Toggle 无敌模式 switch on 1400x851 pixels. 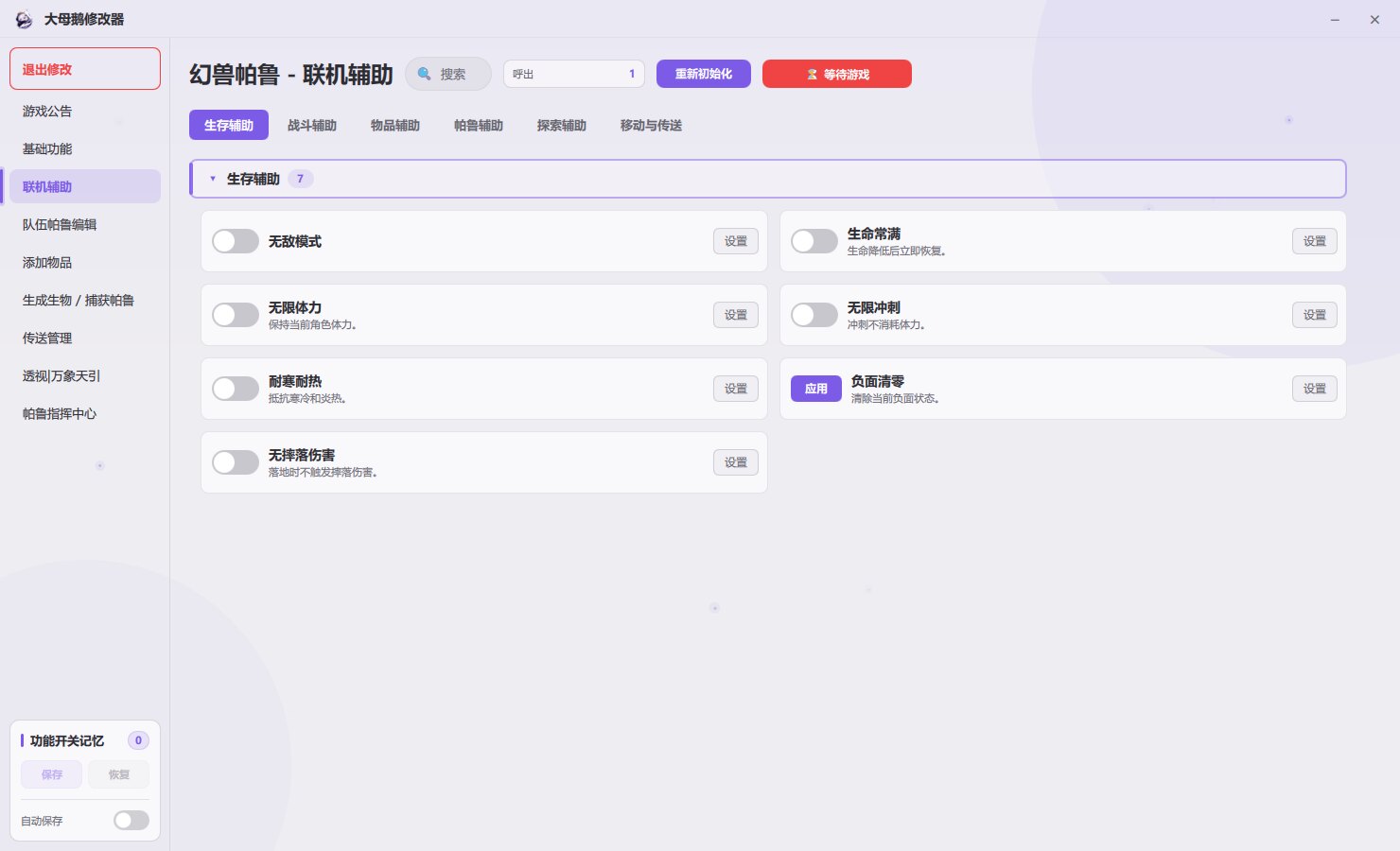[236, 241]
